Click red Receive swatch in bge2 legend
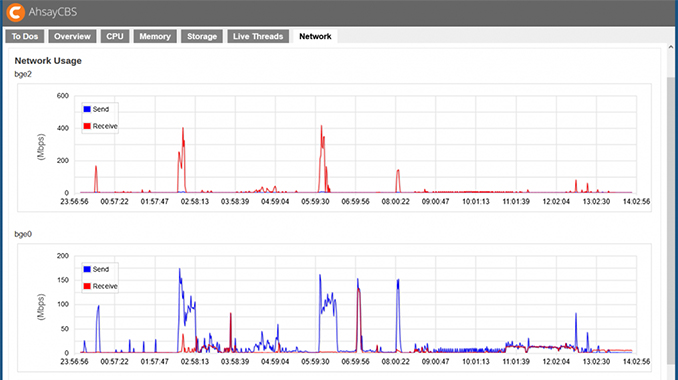Viewport: 678px width, 380px height. coord(87,126)
